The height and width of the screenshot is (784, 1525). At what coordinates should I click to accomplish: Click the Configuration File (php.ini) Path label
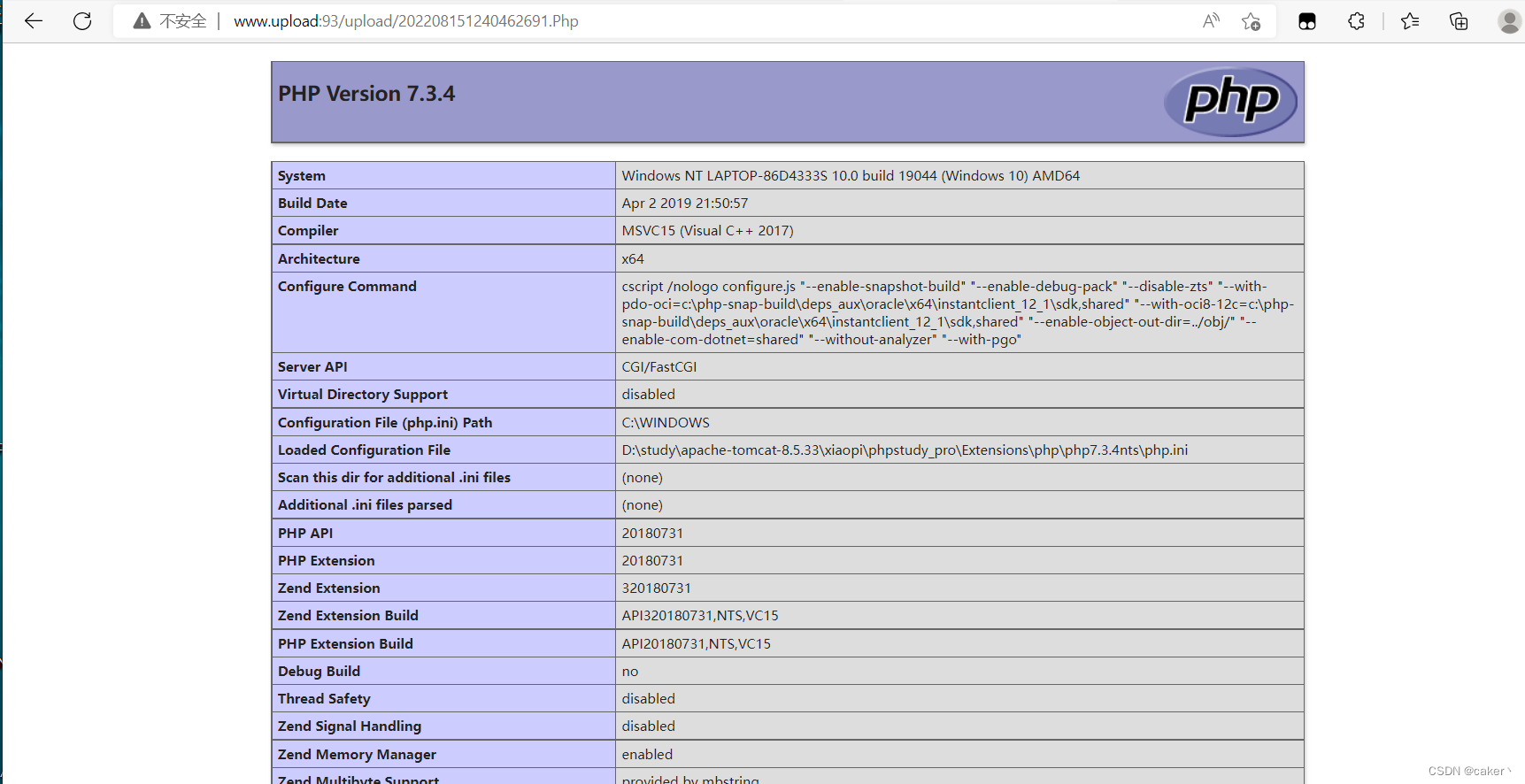point(385,423)
